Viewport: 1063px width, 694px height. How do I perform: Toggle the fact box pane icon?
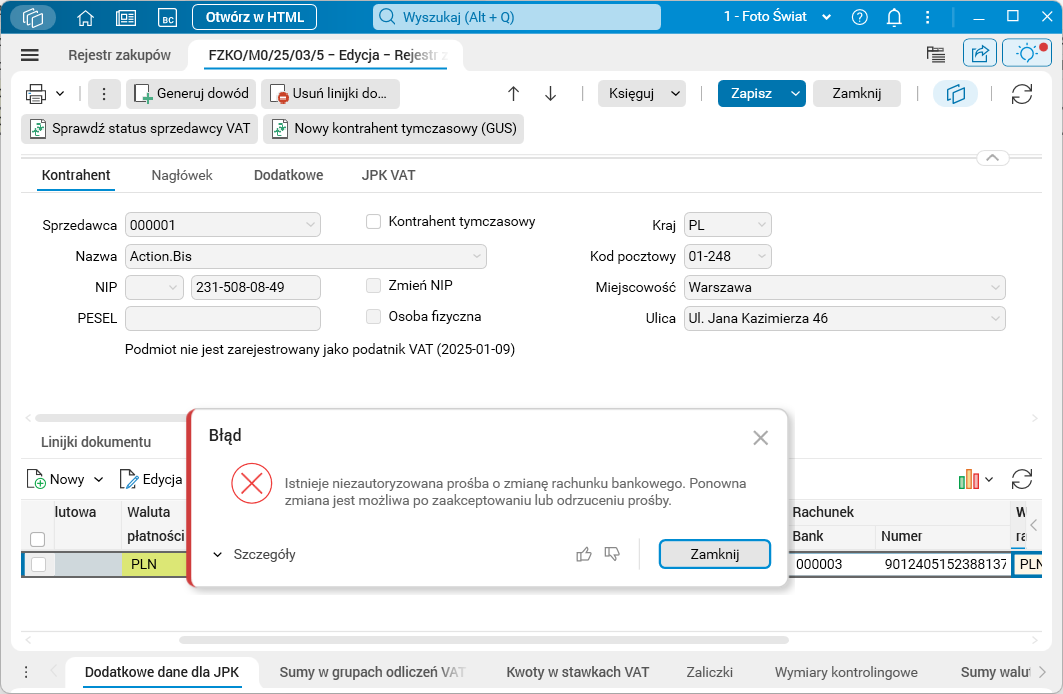point(956,94)
